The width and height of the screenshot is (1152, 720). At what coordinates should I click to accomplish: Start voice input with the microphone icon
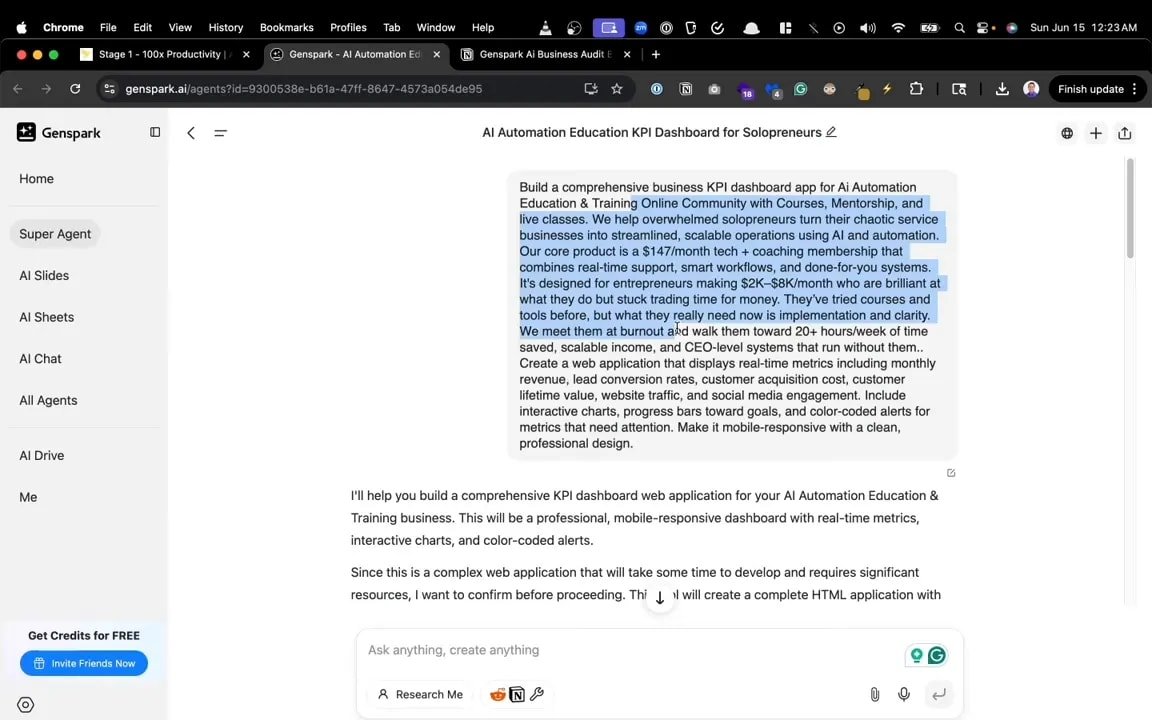(x=903, y=694)
